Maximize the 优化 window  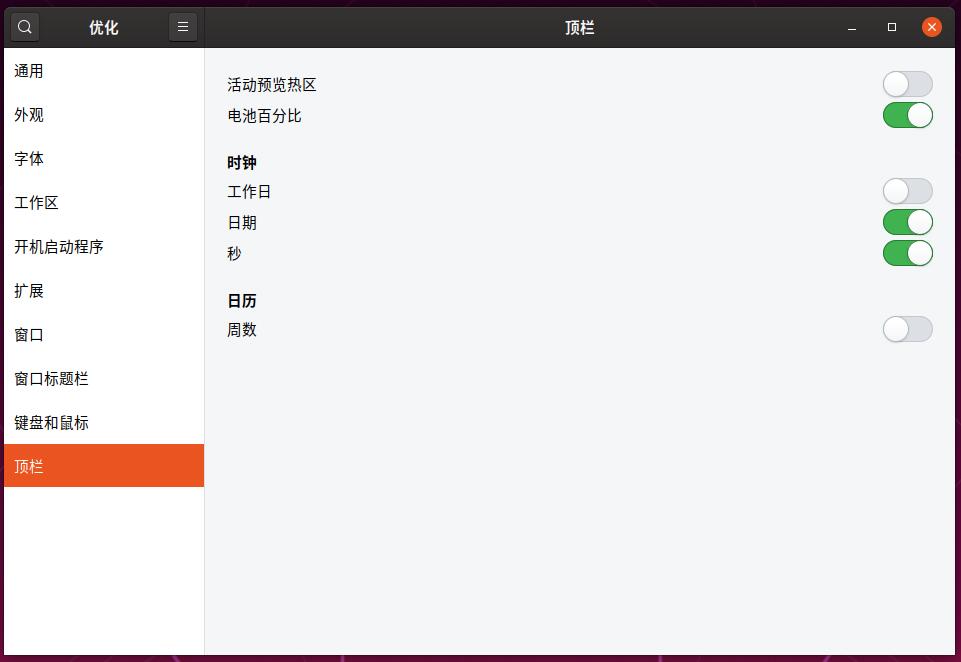(892, 27)
